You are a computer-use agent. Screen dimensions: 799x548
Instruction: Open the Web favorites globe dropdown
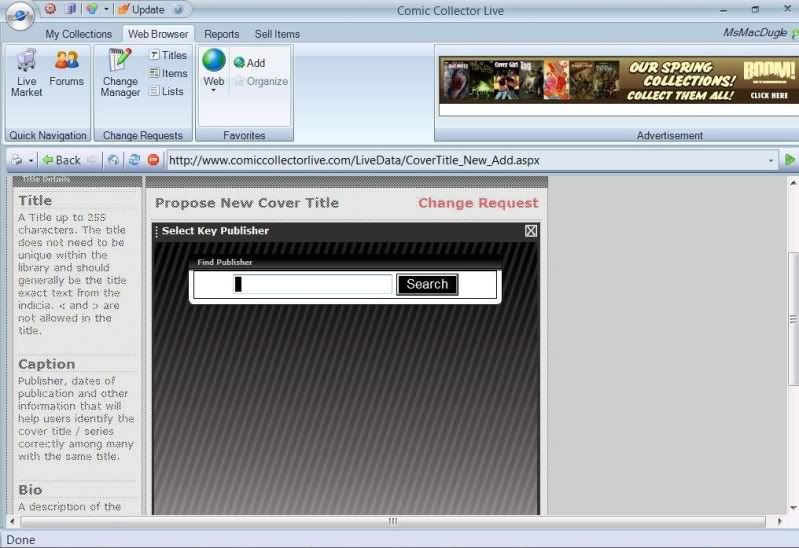pos(214,71)
